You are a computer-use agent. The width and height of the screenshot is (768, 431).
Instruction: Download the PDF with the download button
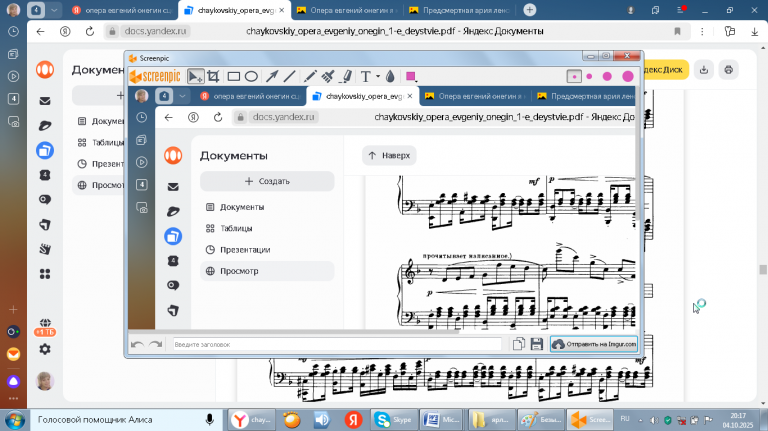click(x=704, y=70)
